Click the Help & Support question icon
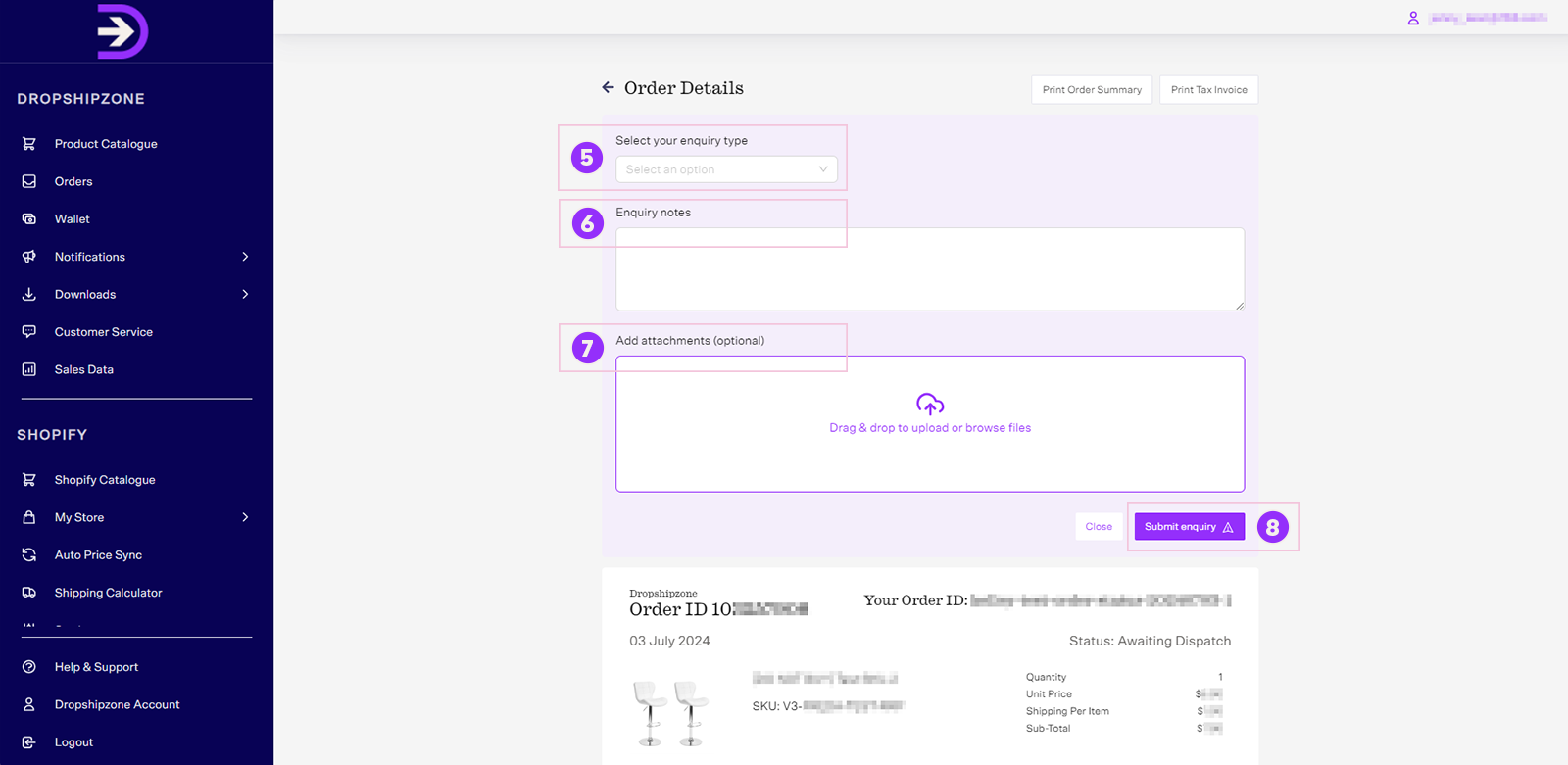Image resolution: width=1568 pixels, height=765 pixels. [29, 667]
